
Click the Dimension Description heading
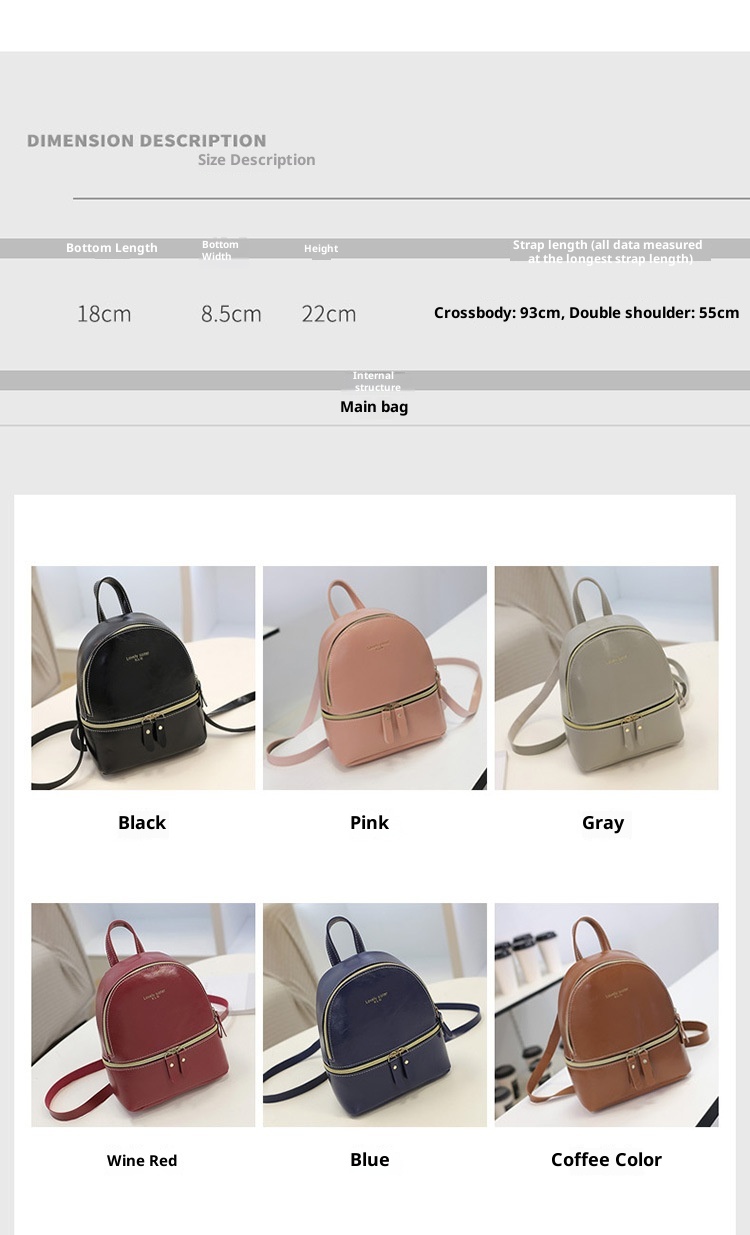tap(147, 141)
